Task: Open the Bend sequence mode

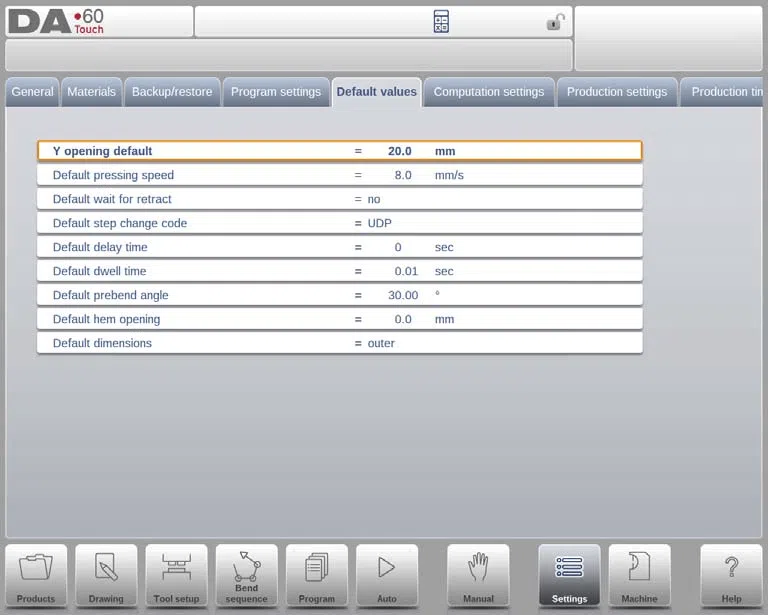Action: pyautogui.click(x=246, y=576)
